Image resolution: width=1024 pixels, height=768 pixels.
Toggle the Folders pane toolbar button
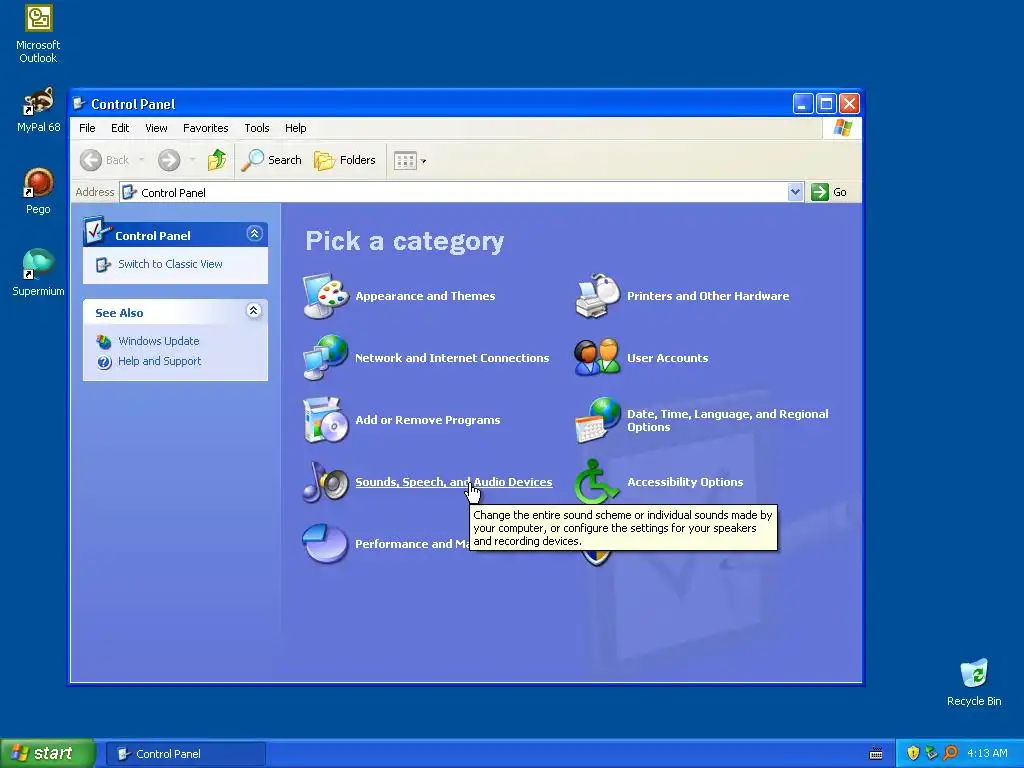345,160
